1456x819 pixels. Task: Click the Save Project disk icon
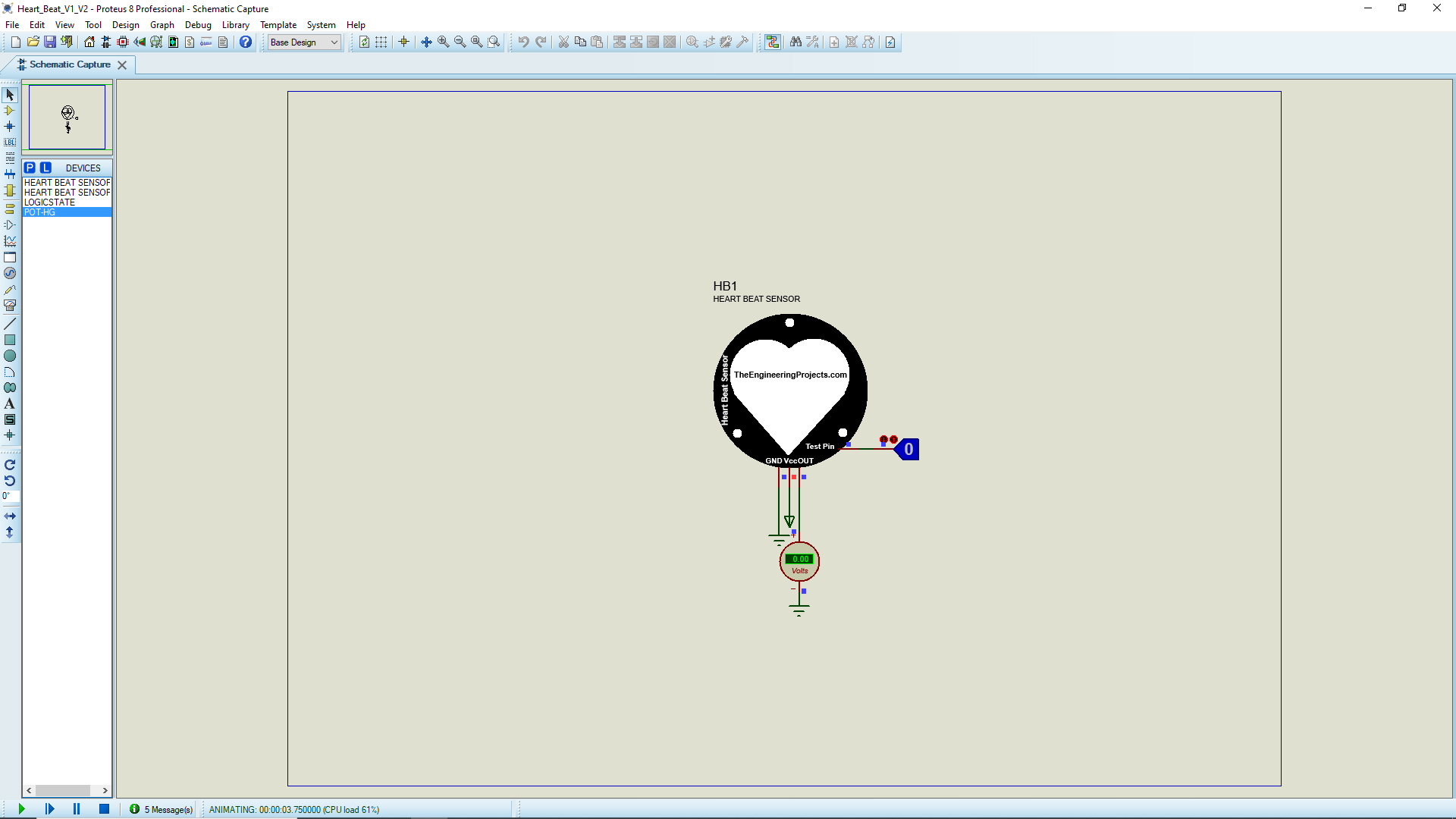49,42
